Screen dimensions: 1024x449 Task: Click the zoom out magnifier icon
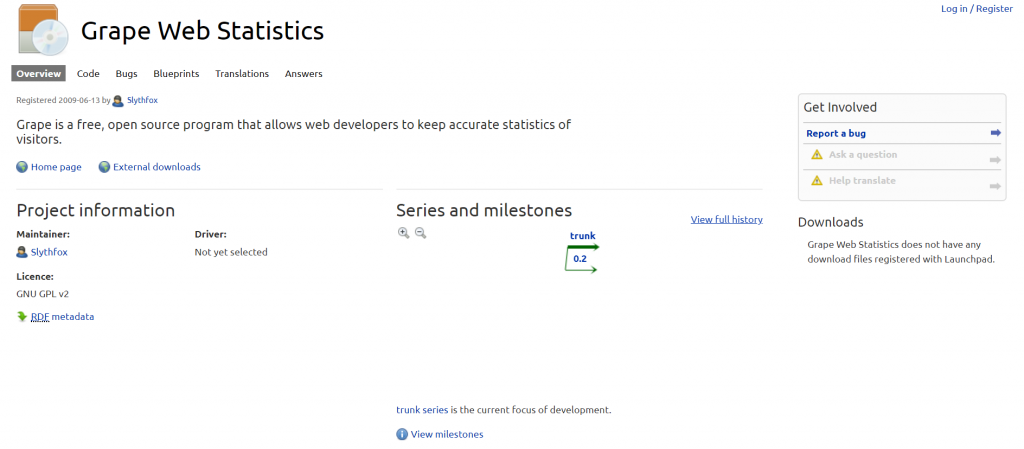coord(421,233)
